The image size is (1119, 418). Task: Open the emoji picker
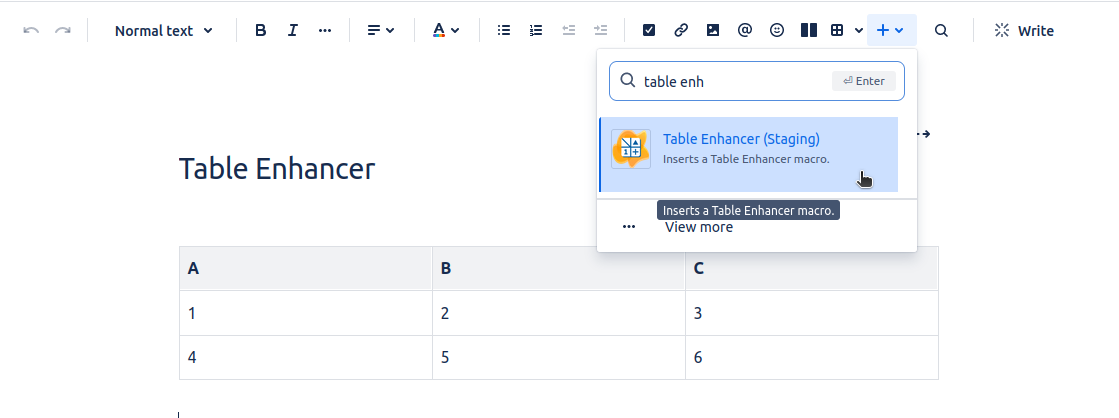tap(777, 30)
